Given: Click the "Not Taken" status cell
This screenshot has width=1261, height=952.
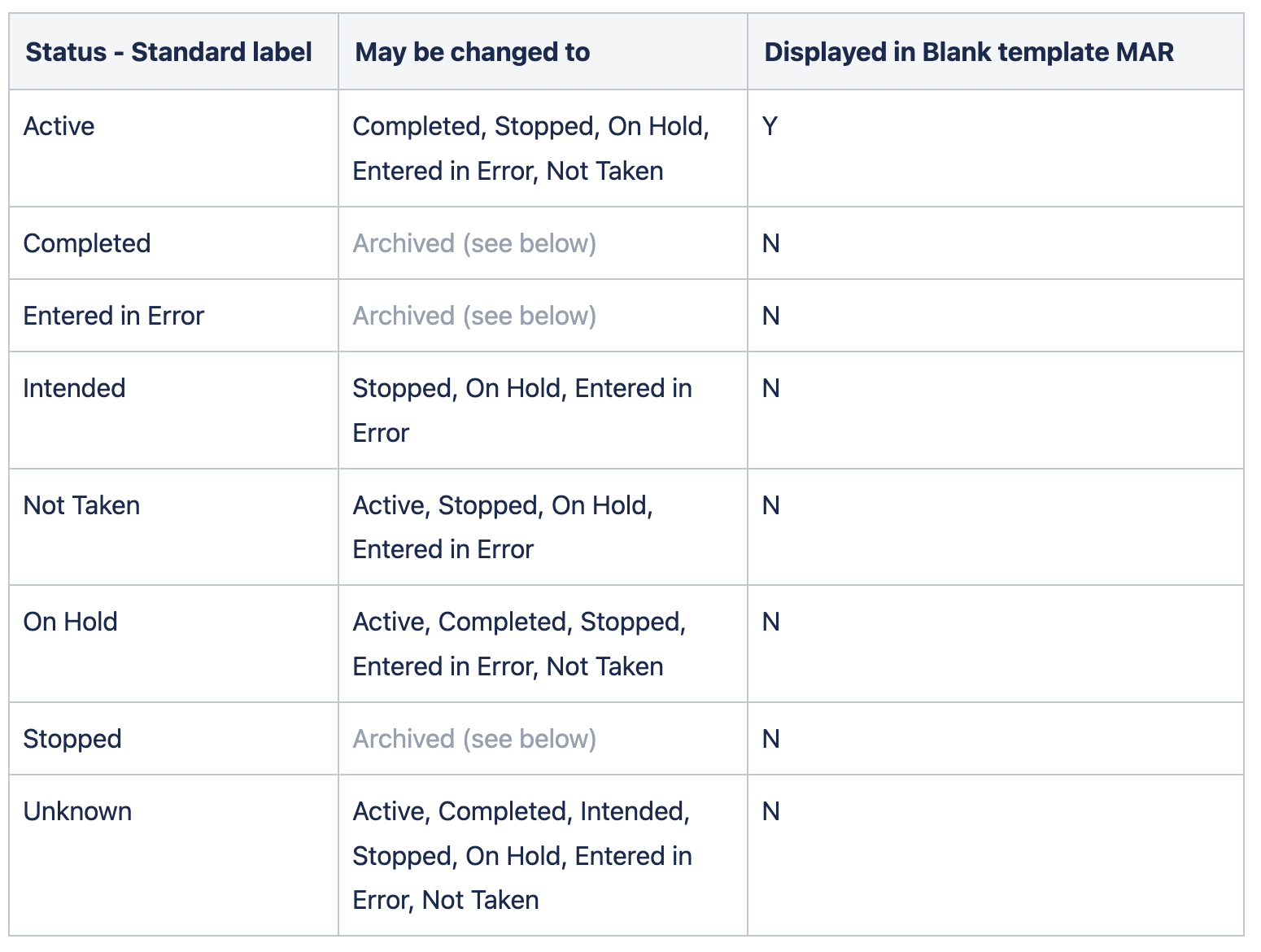Looking at the screenshot, I should 81,505.
